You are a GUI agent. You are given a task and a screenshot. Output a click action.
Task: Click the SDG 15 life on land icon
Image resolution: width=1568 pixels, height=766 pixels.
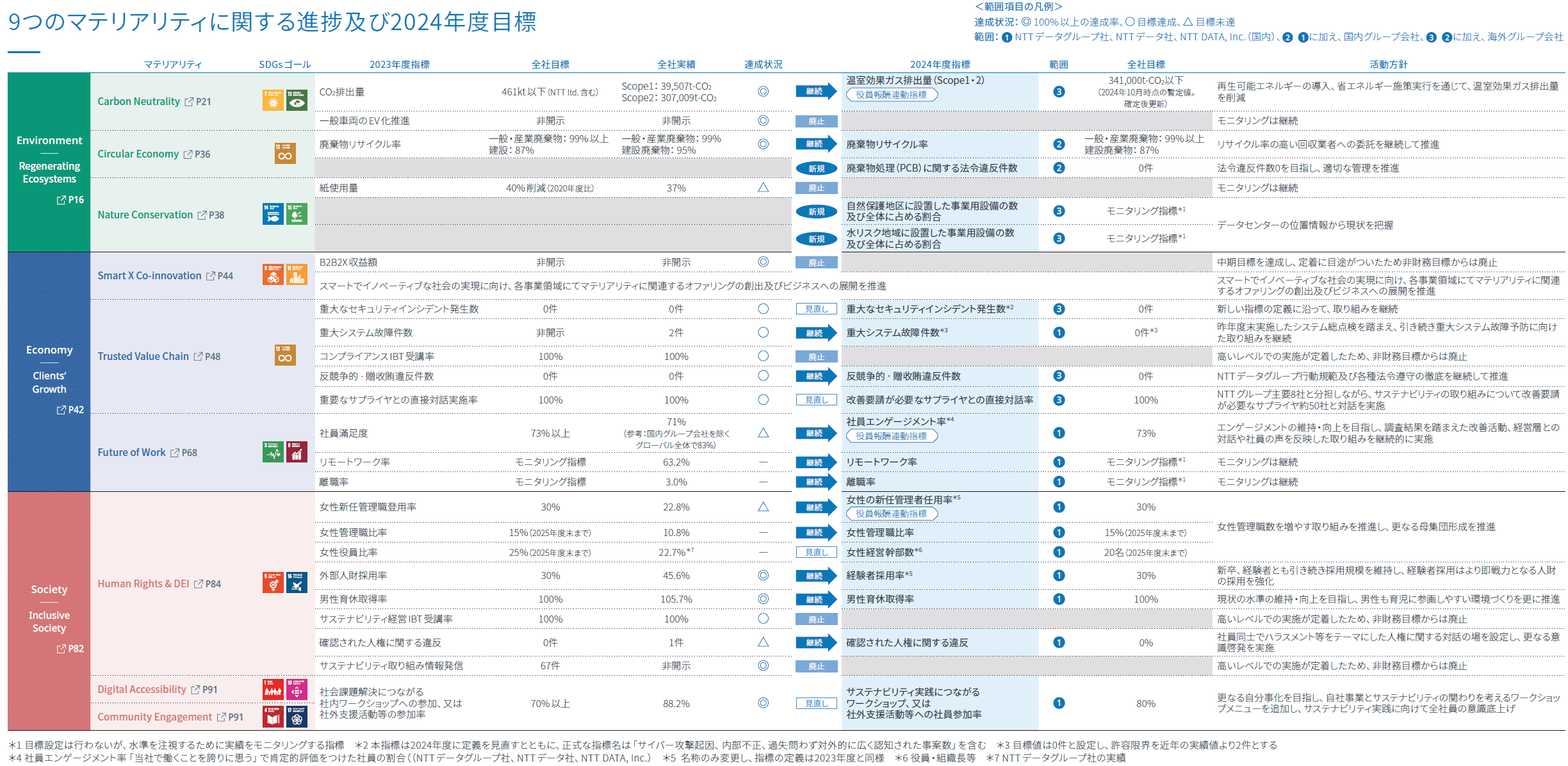[x=297, y=214]
